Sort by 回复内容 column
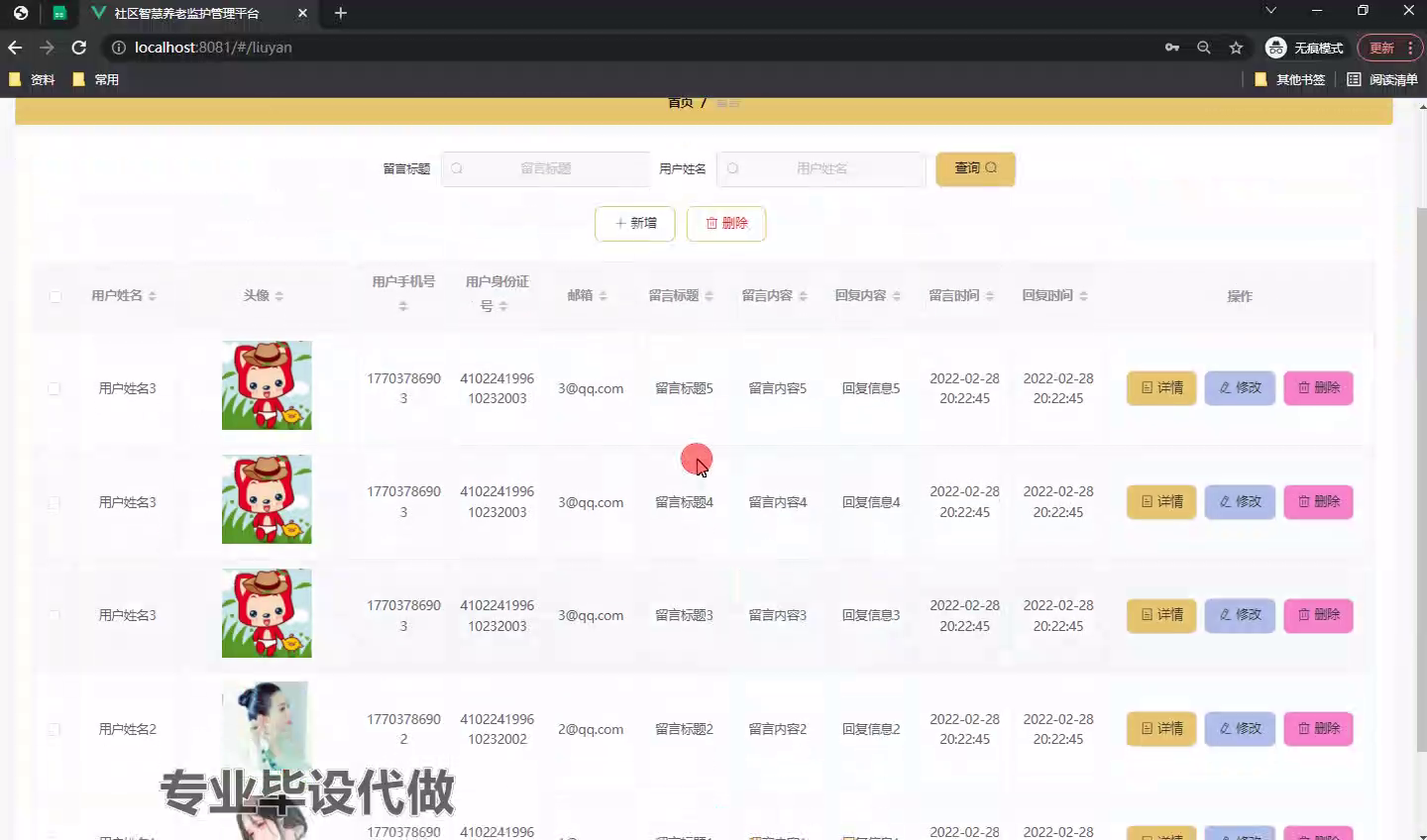 tap(896, 296)
